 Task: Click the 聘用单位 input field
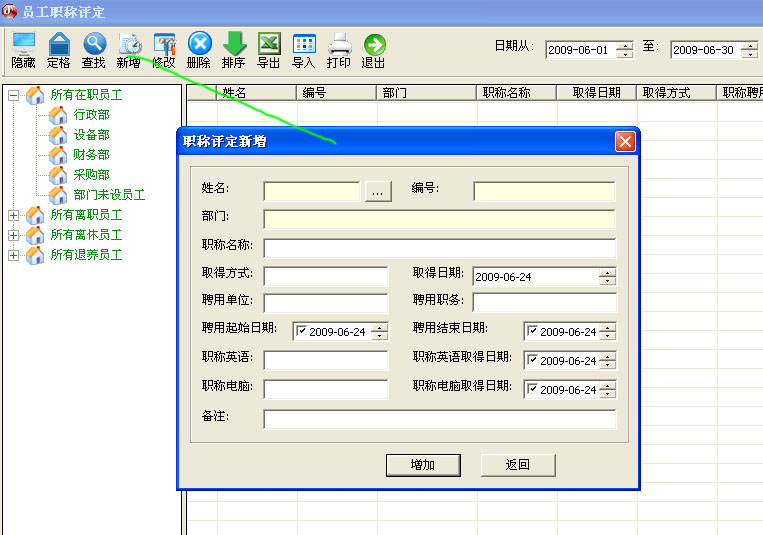pyautogui.click(x=326, y=303)
